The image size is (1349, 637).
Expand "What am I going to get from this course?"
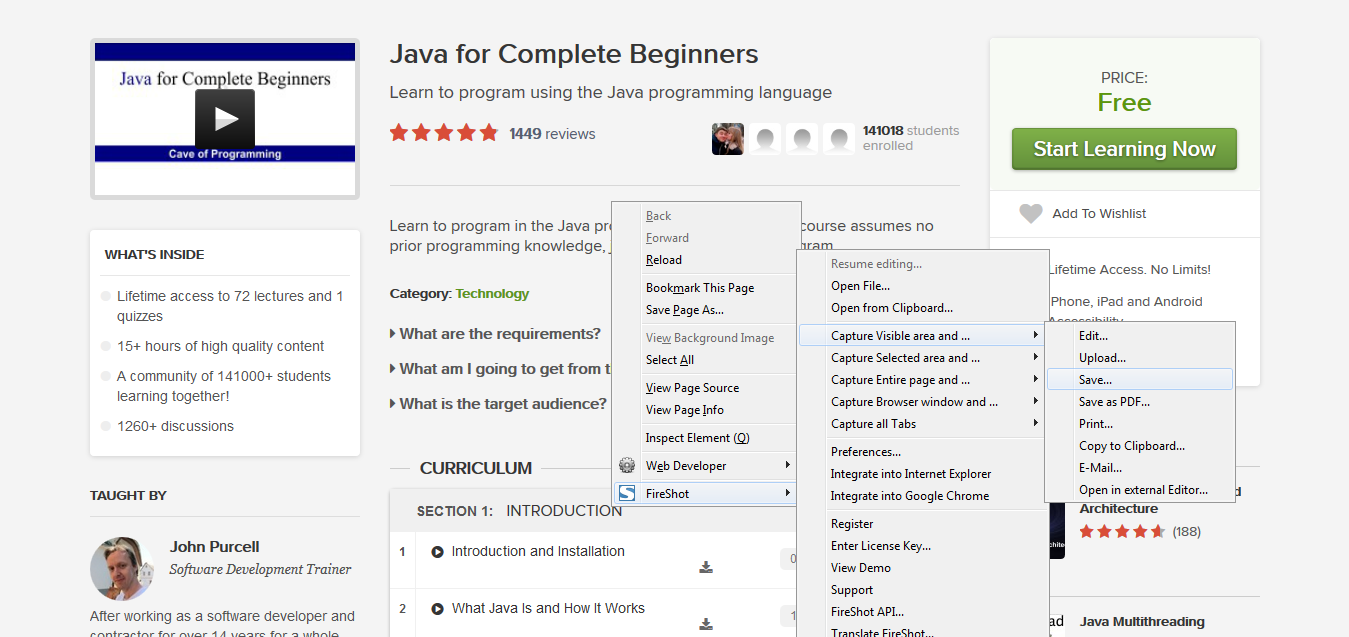click(x=495, y=368)
